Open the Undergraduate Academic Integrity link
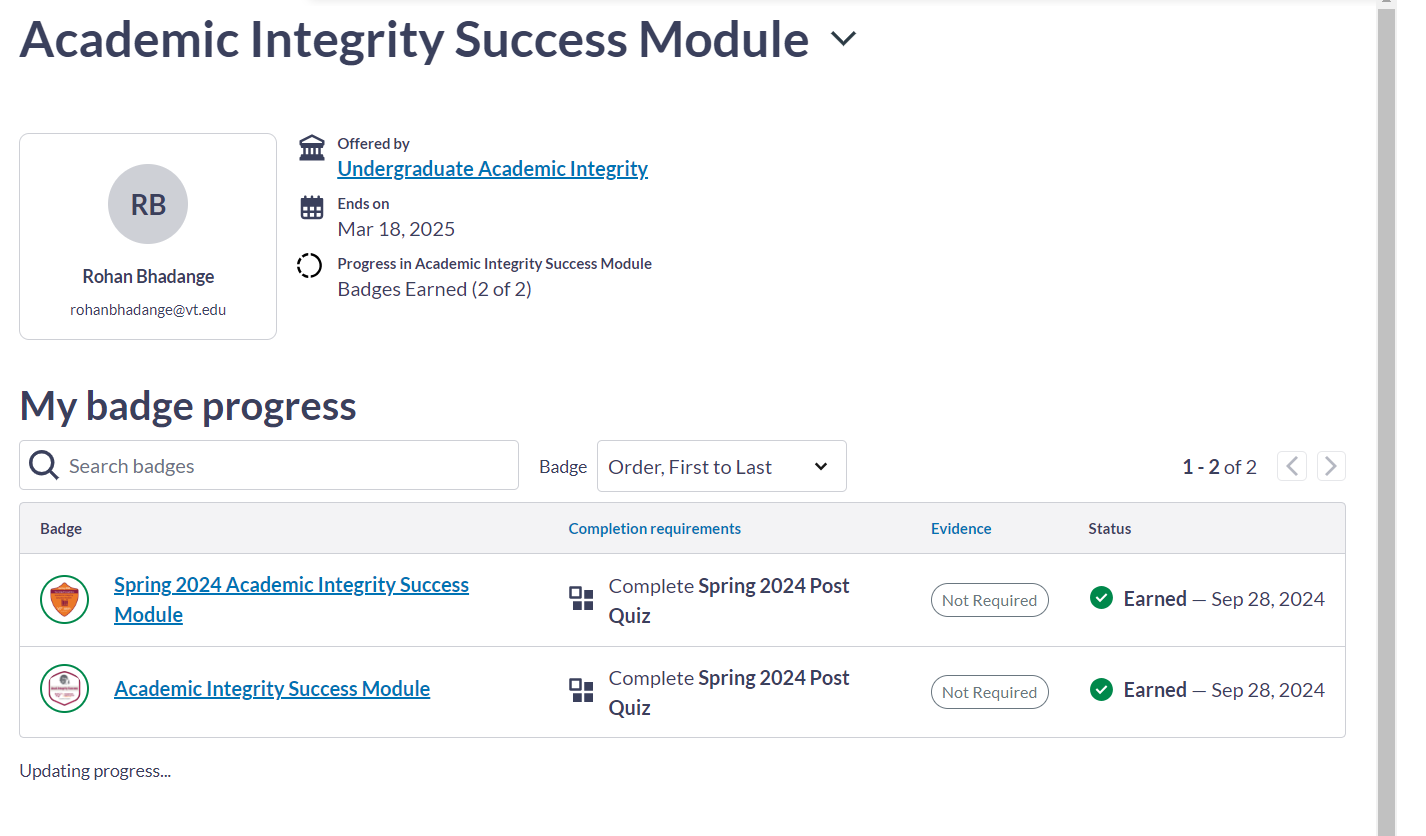This screenshot has width=1426, height=836. [x=492, y=169]
